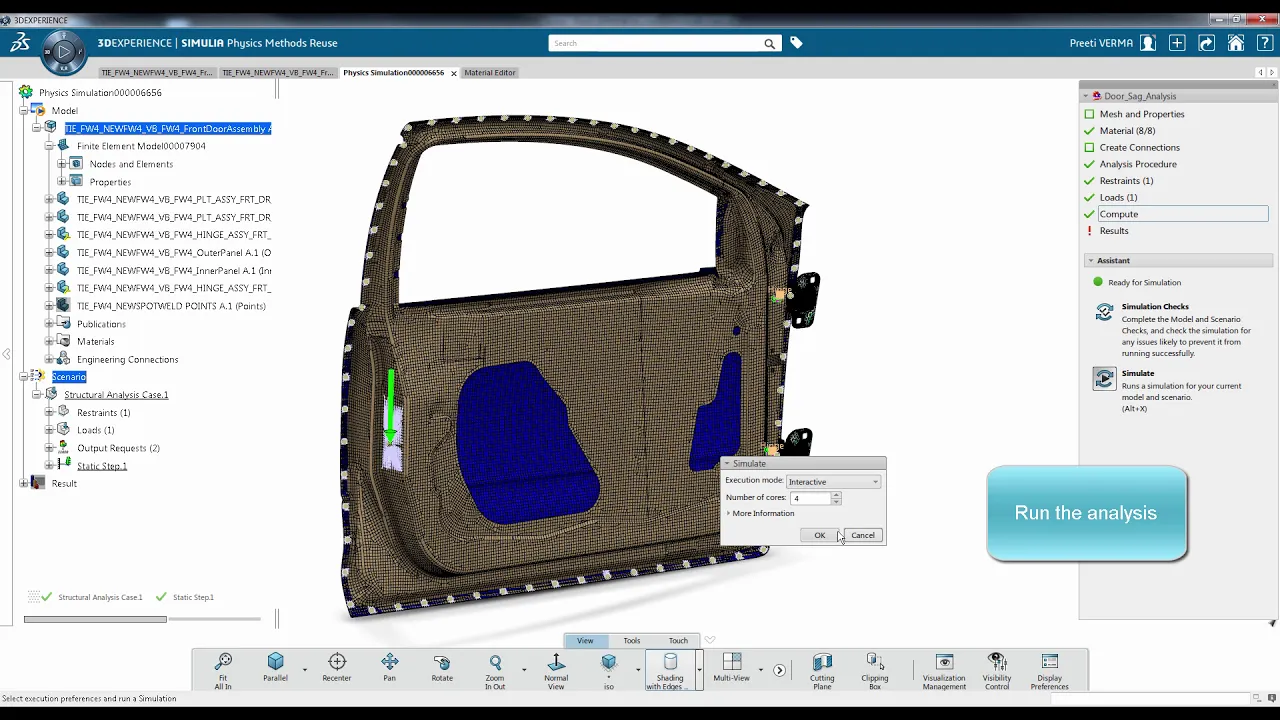Select the Parallel view tool
This screenshot has width=1280, height=720.
coord(275,668)
